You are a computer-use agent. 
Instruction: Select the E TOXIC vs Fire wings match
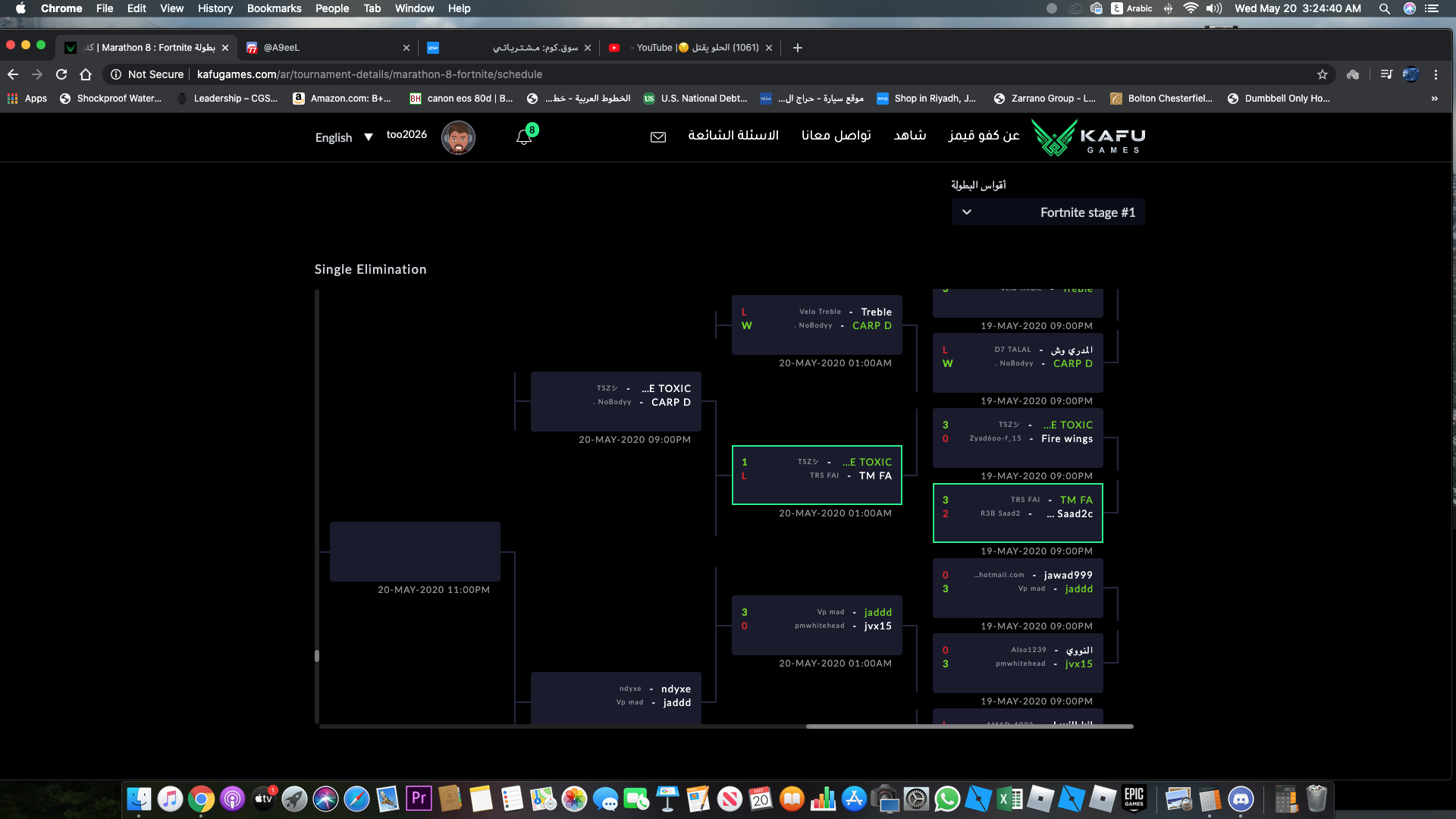point(1018,438)
